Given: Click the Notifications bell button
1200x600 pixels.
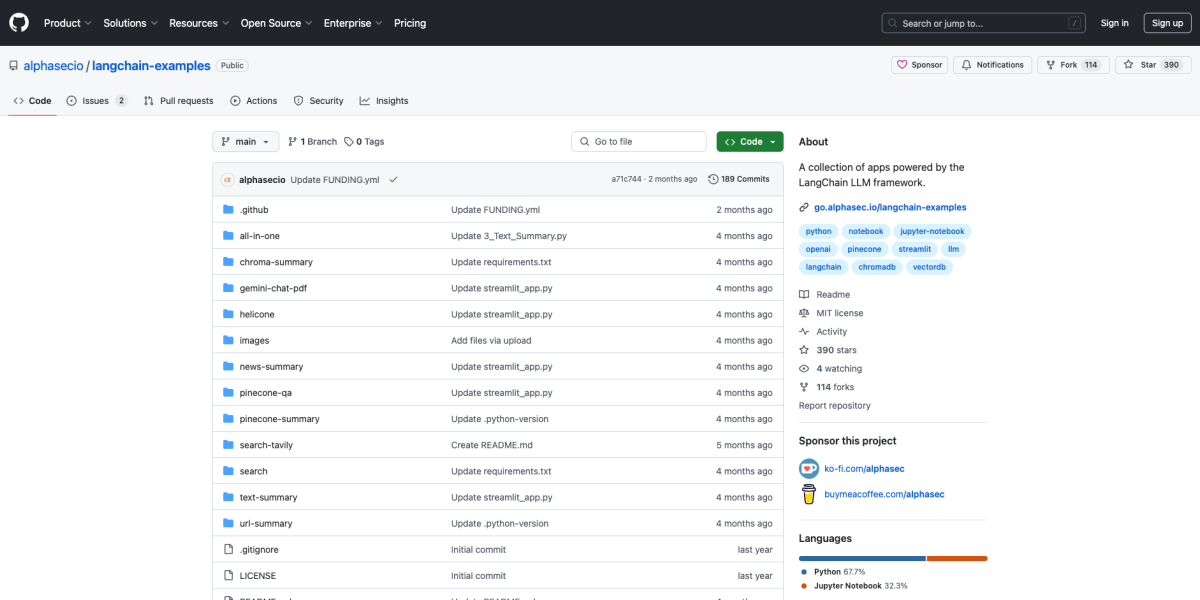Looking at the screenshot, I should [991, 65].
